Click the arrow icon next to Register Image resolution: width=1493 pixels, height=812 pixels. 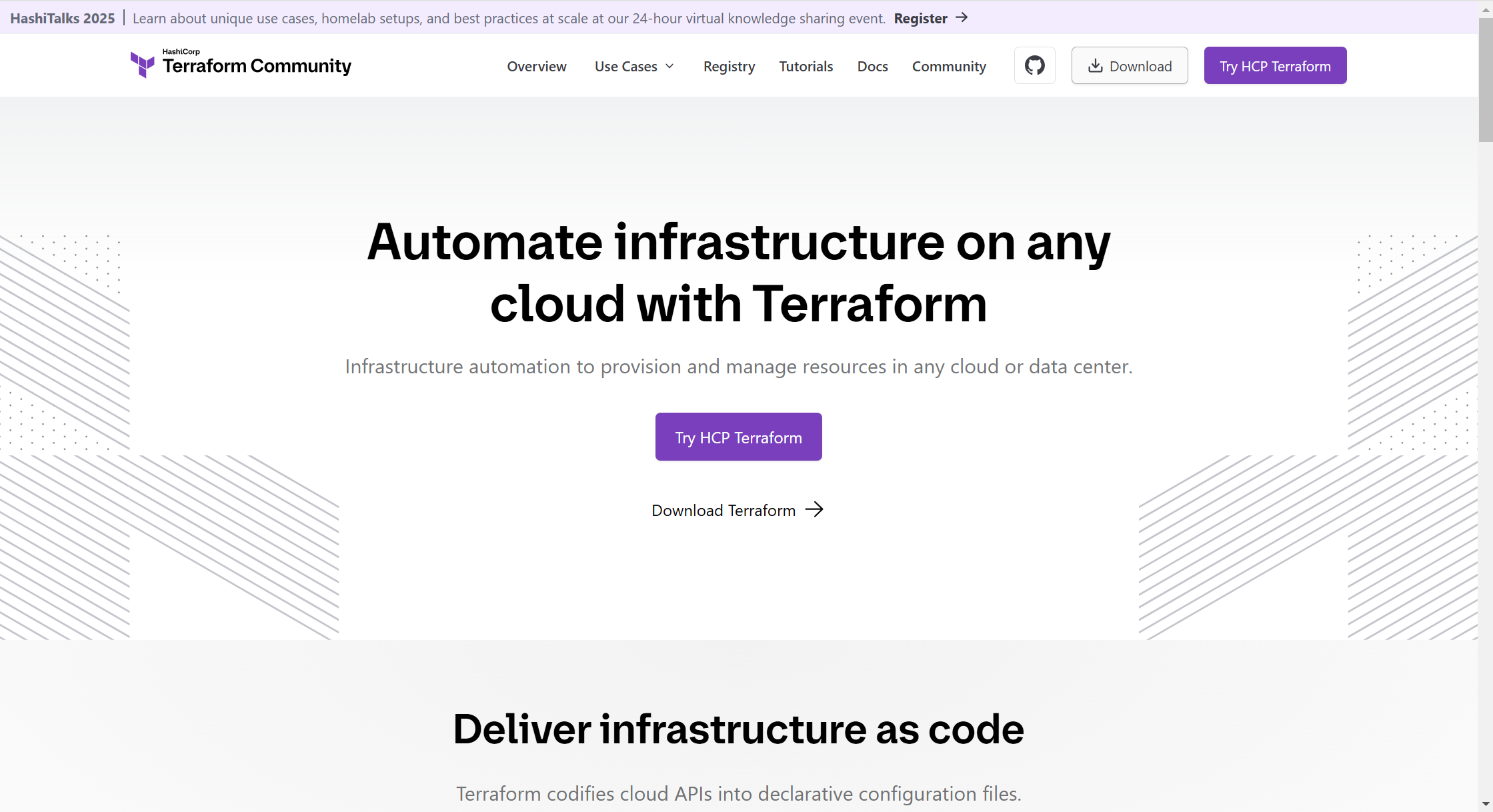click(962, 18)
